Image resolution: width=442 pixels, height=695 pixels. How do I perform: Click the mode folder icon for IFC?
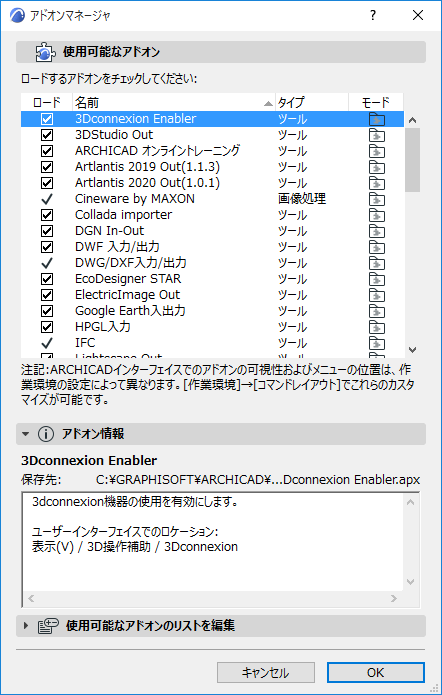pos(377,343)
